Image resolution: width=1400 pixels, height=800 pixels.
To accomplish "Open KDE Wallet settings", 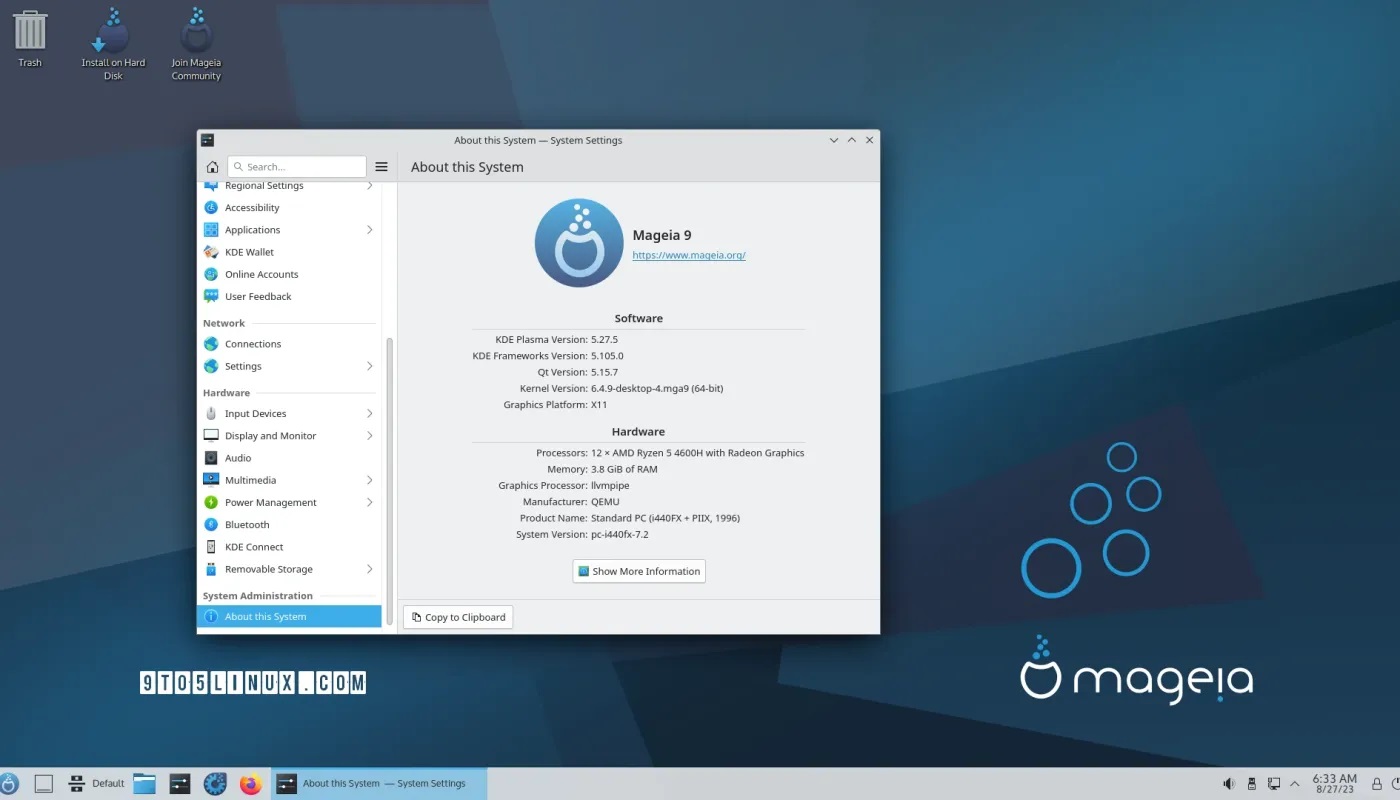I will click(290, 252).
